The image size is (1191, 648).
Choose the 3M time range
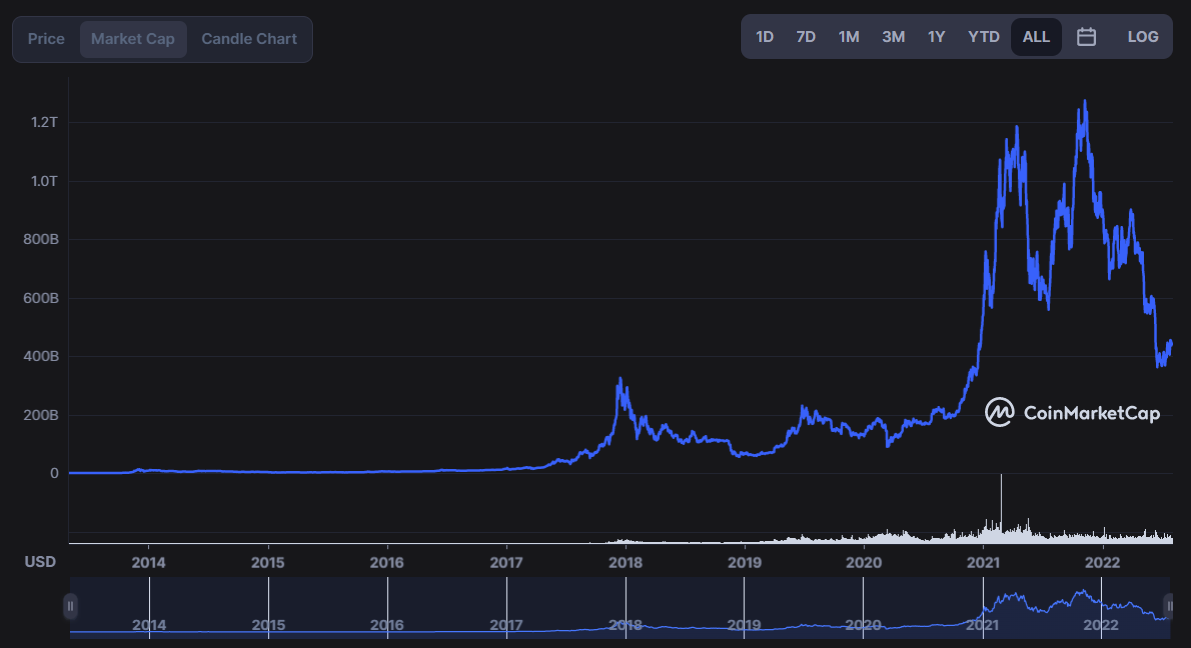click(x=893, y=36)
